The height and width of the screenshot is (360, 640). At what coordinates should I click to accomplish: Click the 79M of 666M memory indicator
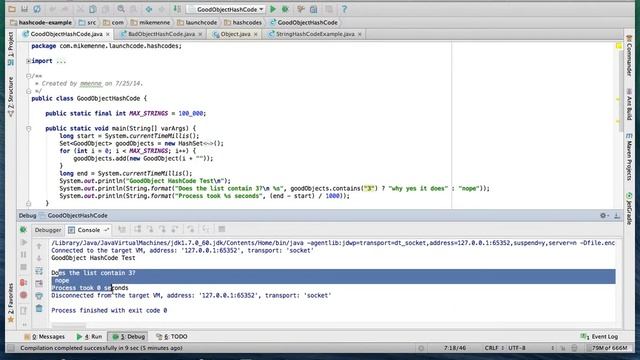pos(609,348)
